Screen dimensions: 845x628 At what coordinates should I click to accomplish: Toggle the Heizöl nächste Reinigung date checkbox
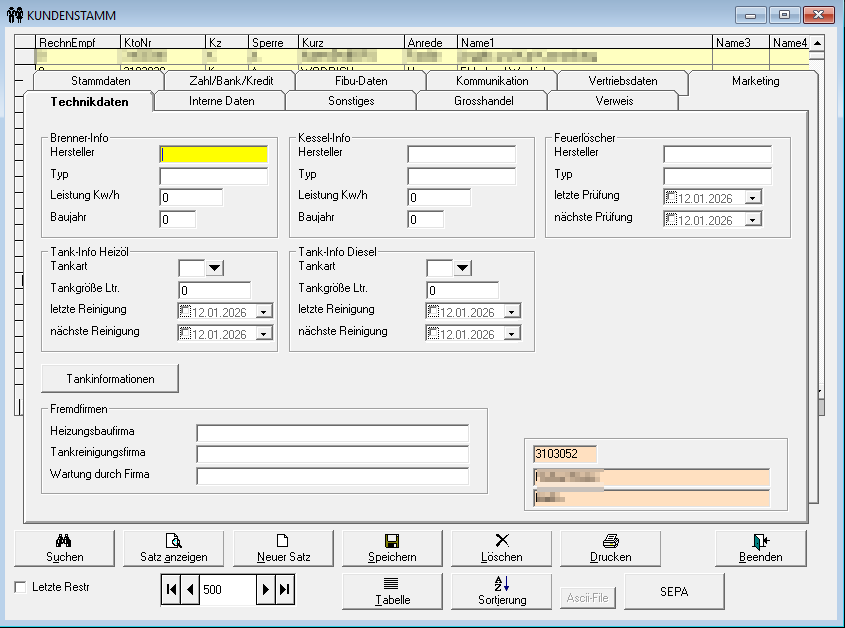(184, 334)
